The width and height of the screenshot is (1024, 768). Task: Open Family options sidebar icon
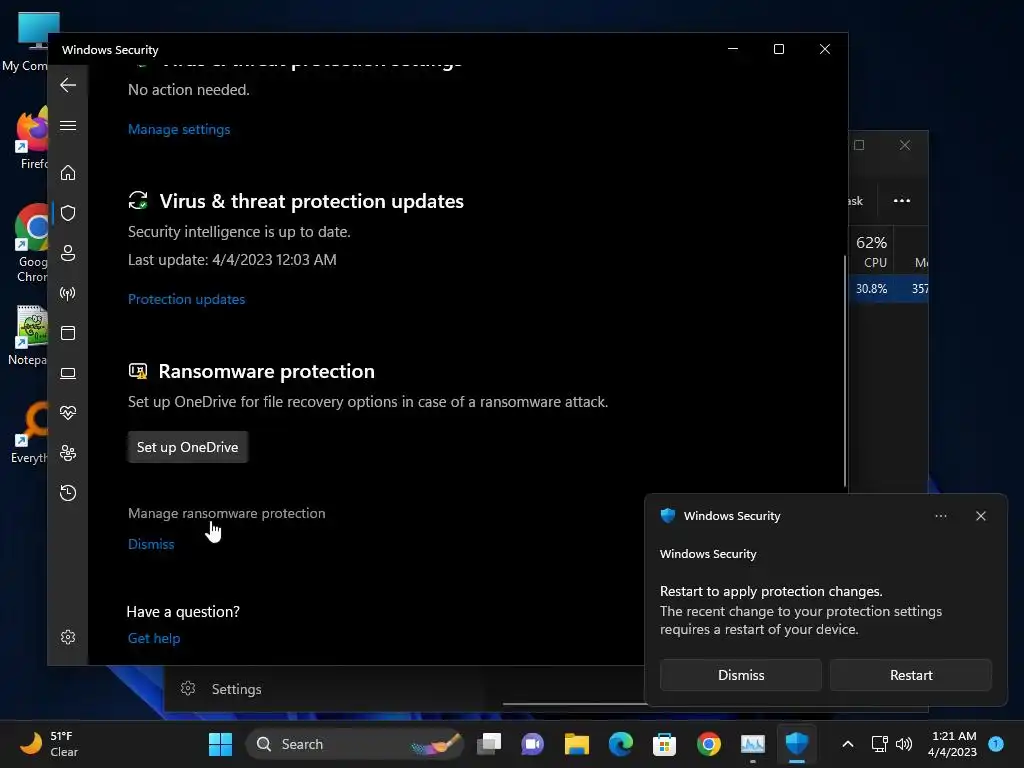tap(68, 453)
